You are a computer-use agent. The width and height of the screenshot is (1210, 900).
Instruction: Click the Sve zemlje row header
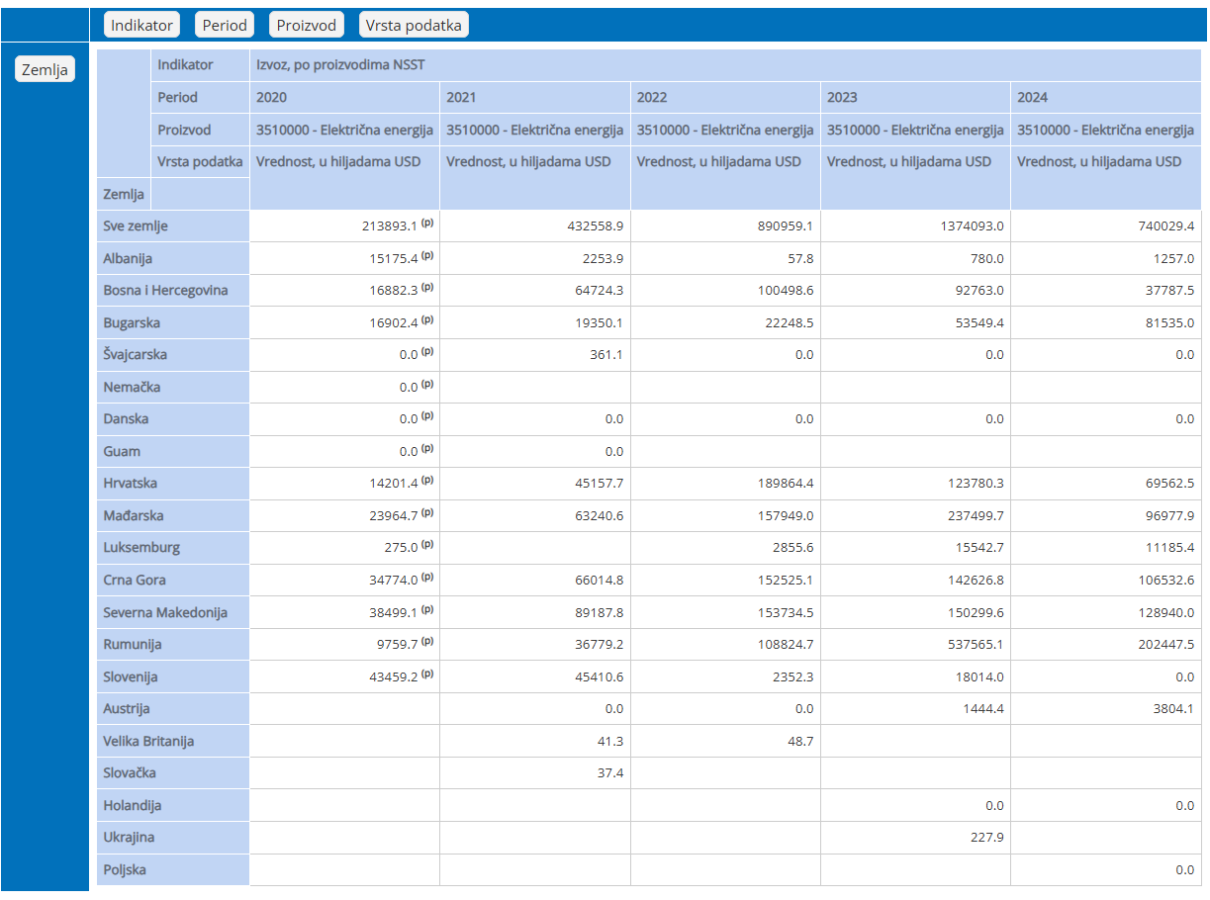click(x=136, y=226)
